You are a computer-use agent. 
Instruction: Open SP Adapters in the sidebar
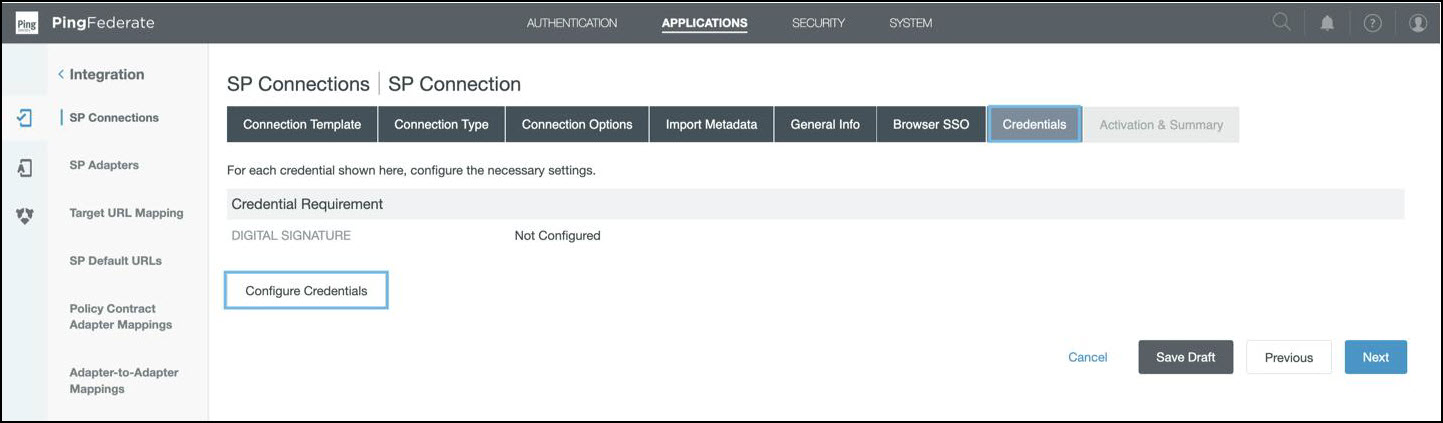click(104, 165)
